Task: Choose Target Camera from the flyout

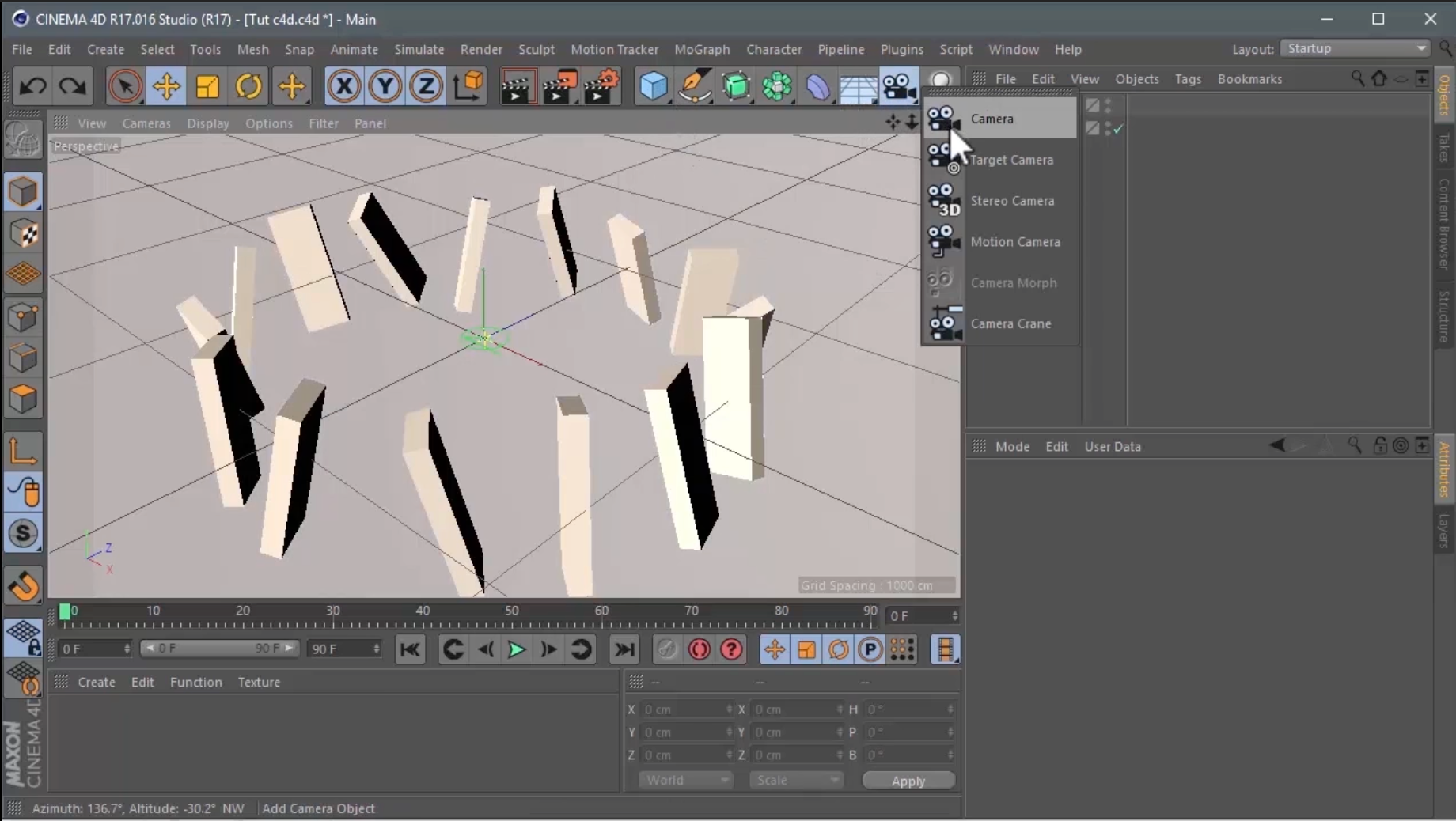Action: click(x=1000, y=160)
